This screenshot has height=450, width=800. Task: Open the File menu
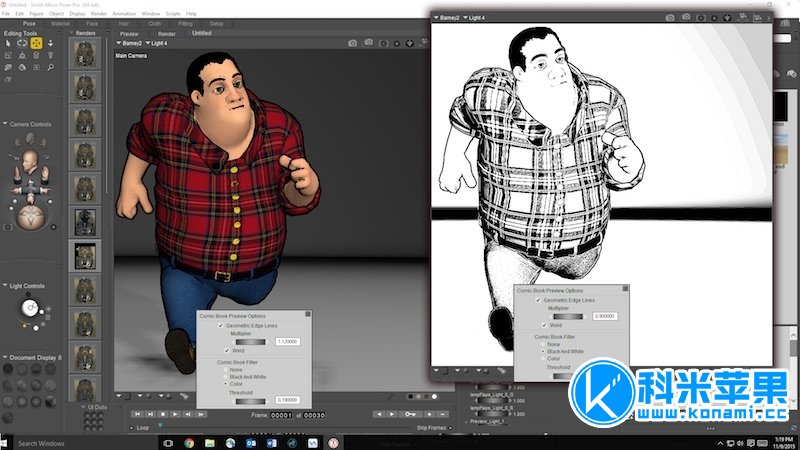(x=6, y=14)
